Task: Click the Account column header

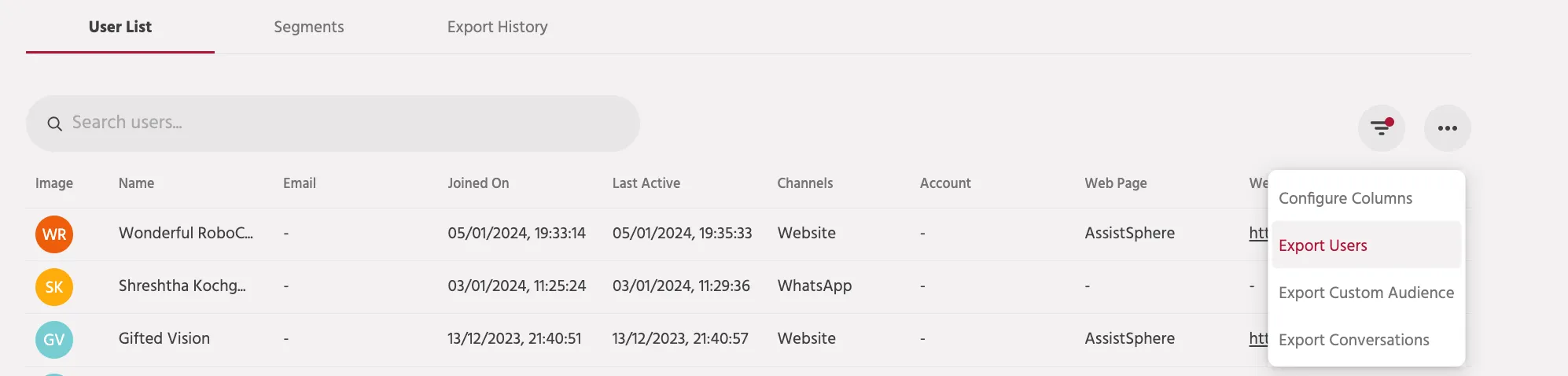Action: [x=945, y=183]
